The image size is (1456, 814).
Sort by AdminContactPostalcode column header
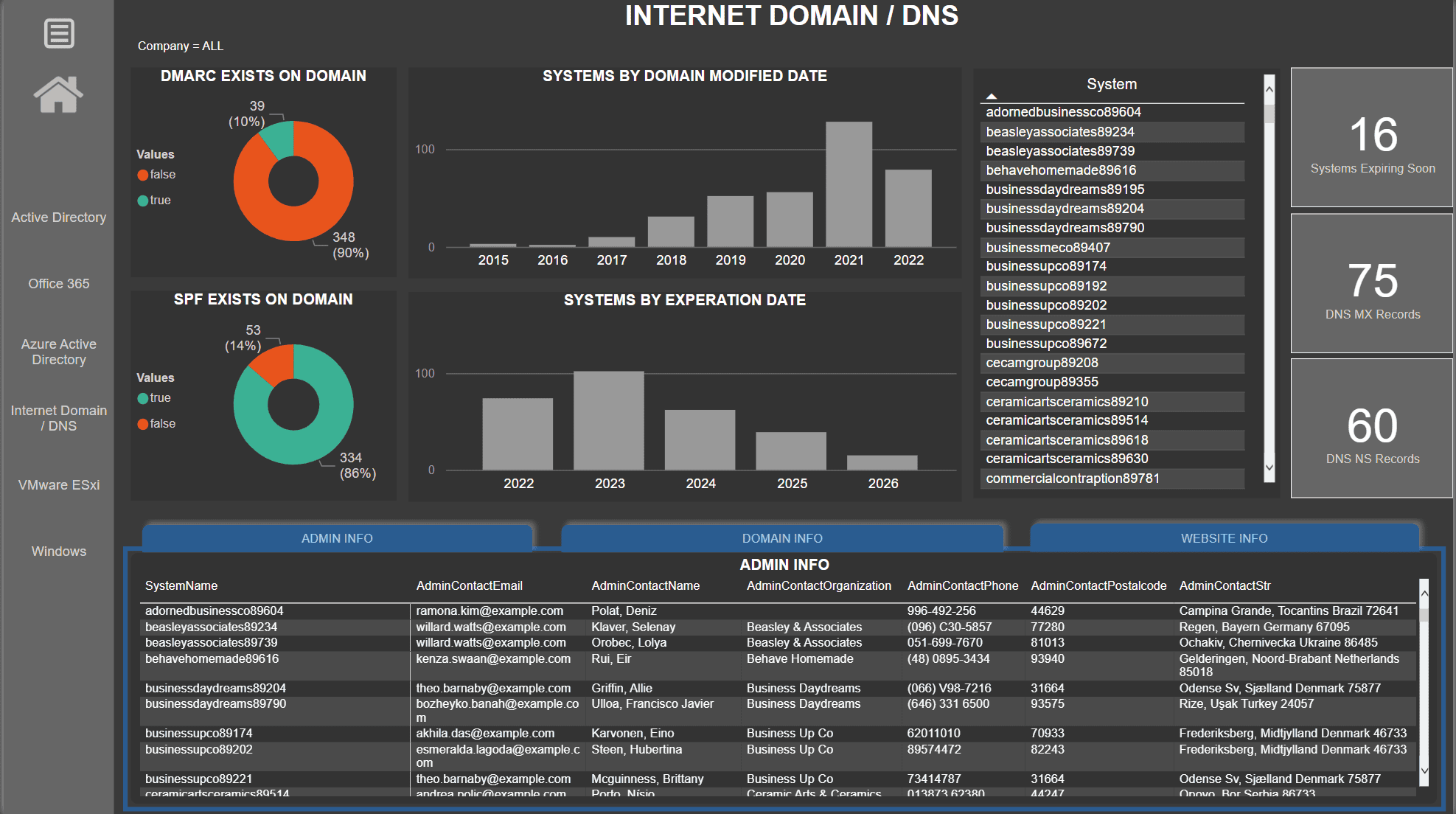pyautogui.click(x=1098, y=585)
